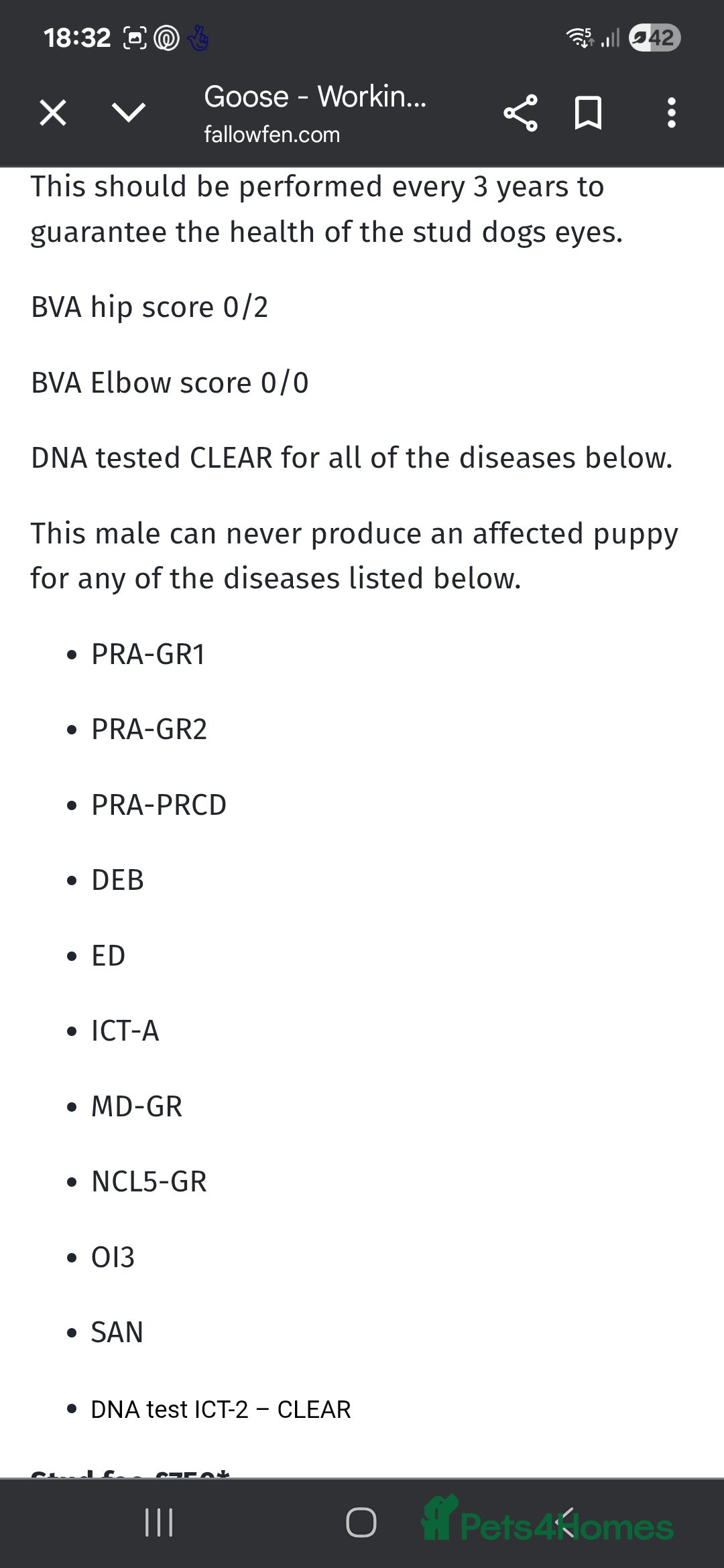Tap the BVA Elbow score 0/0 text
This screenshot has height=1568, width=724.
[x=170, y=383]
